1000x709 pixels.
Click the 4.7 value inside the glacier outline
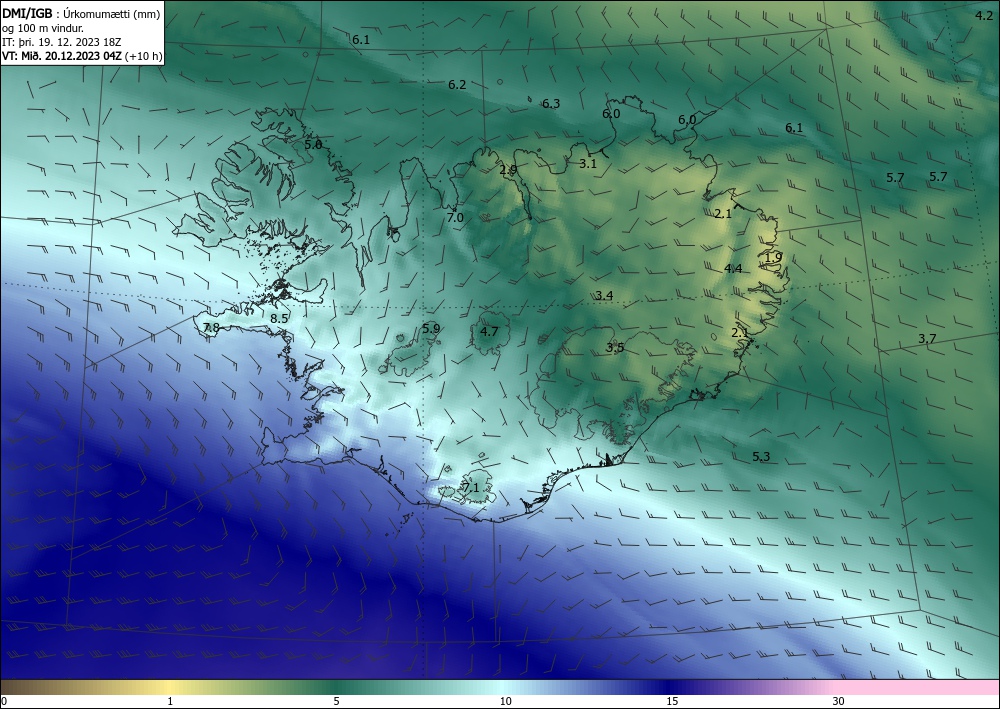point(489,331)
